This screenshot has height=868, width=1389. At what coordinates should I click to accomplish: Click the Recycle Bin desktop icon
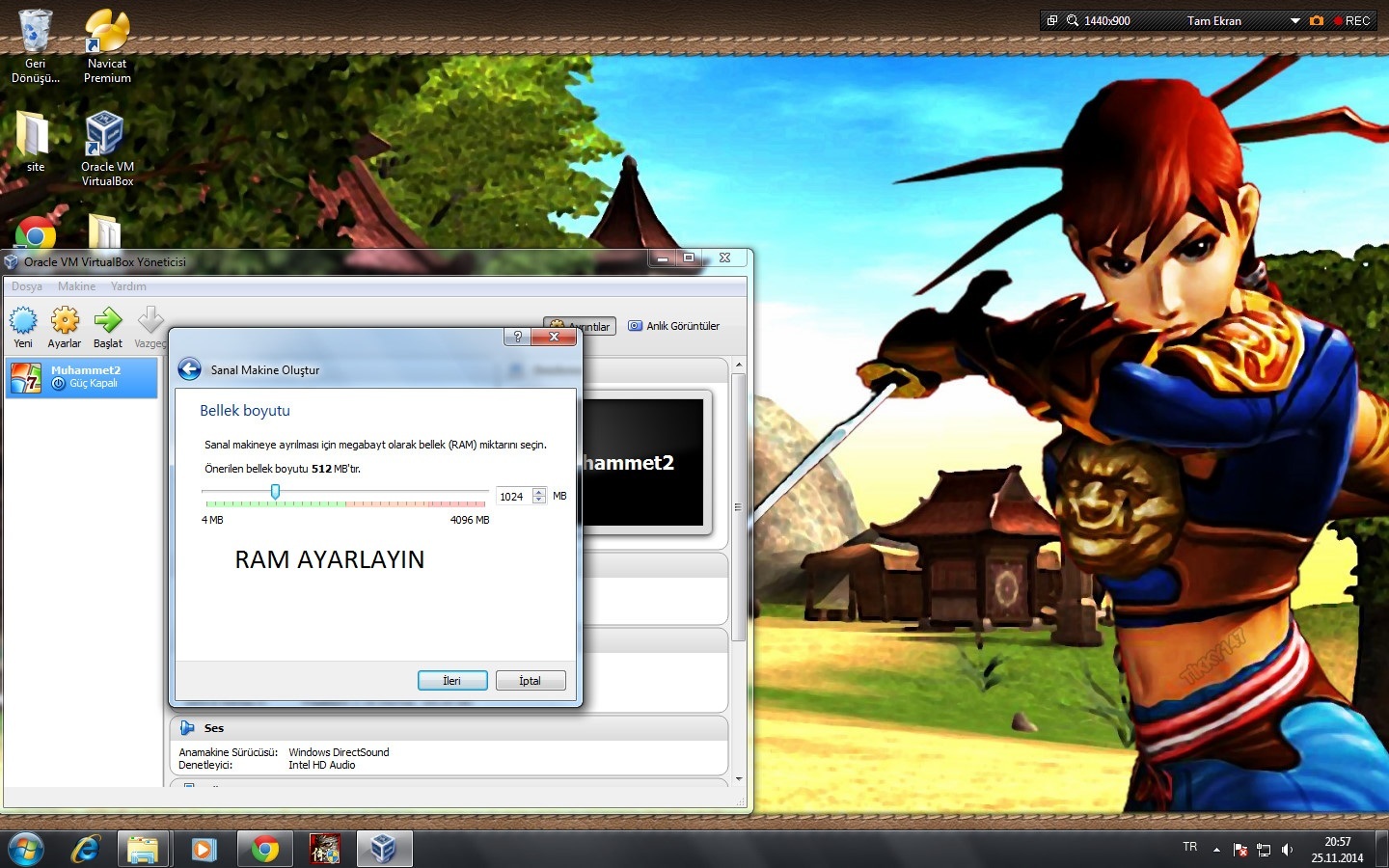pyautogui.click(x=36, y=46)
